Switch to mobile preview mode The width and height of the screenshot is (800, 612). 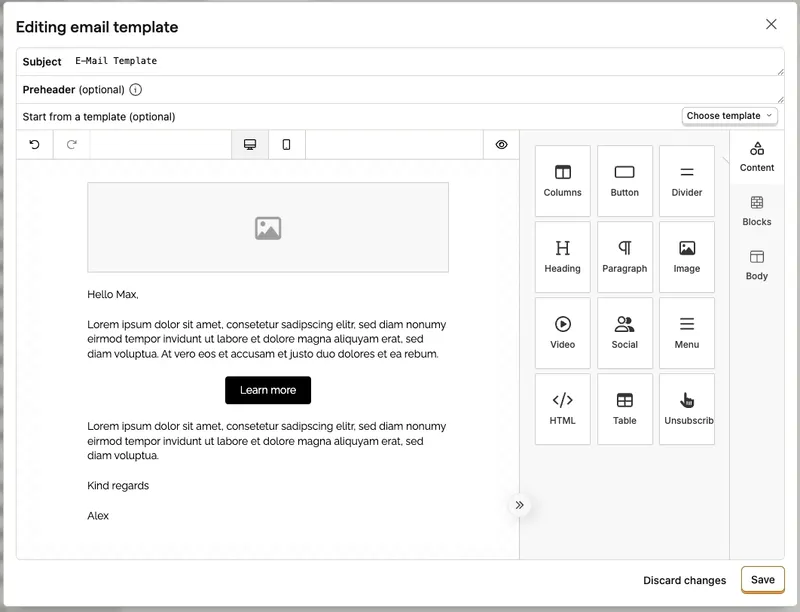click(286, 144)
